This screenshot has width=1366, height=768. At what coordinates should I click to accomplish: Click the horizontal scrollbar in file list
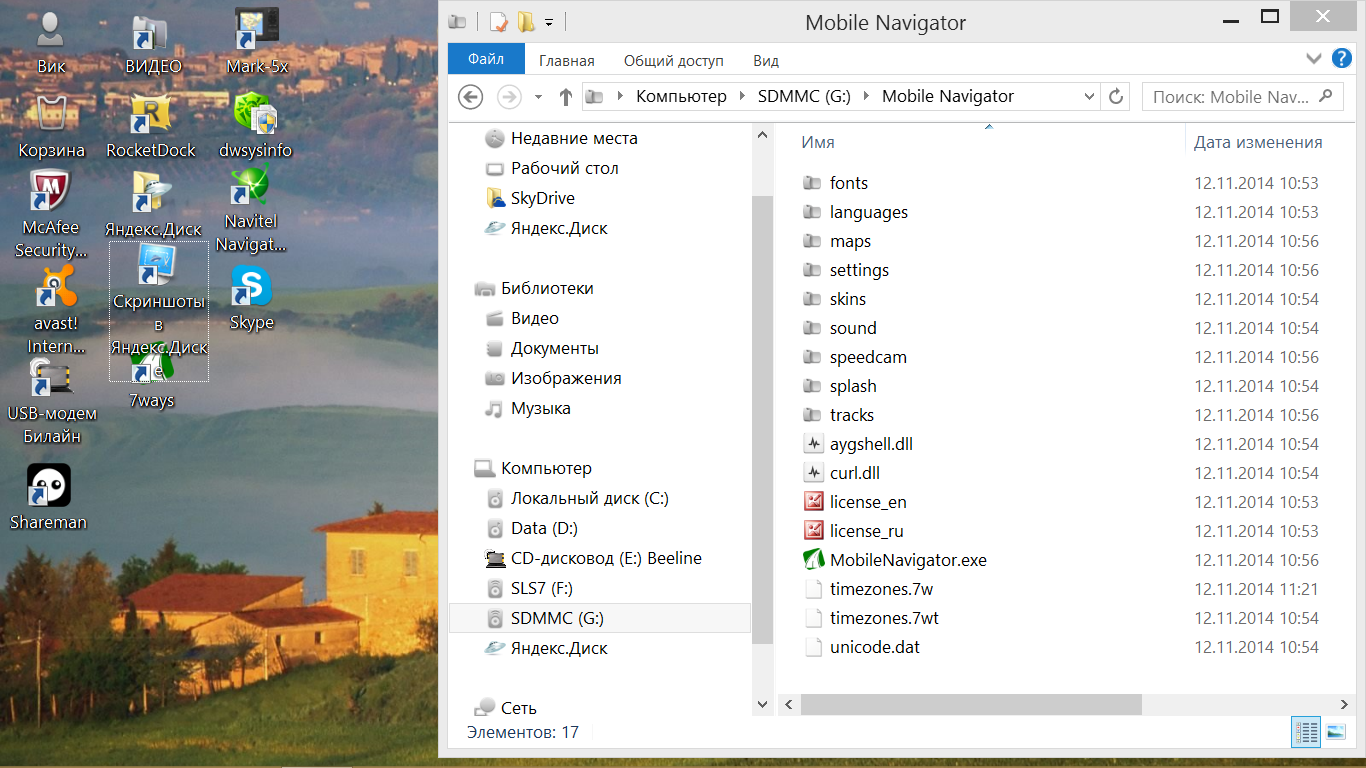click(970, 705)
